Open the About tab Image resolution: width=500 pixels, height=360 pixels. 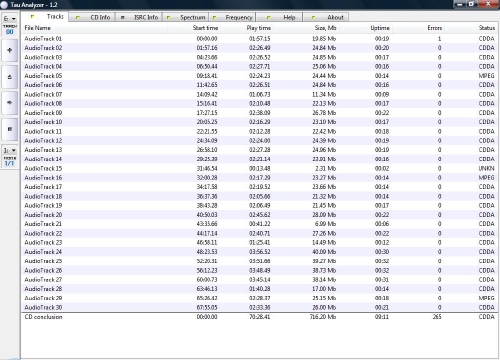point(326,17)
